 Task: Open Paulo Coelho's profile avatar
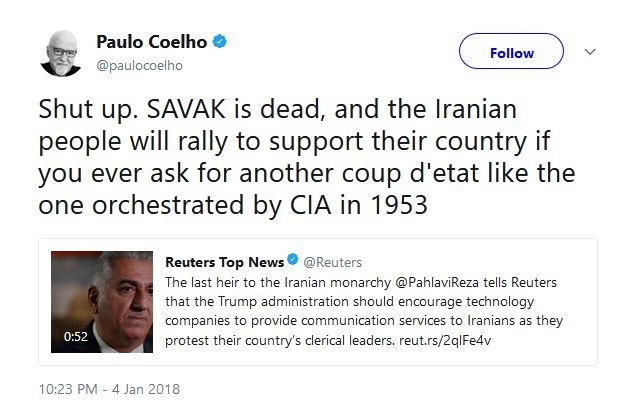pyautogui.click(x=61, y=53)
